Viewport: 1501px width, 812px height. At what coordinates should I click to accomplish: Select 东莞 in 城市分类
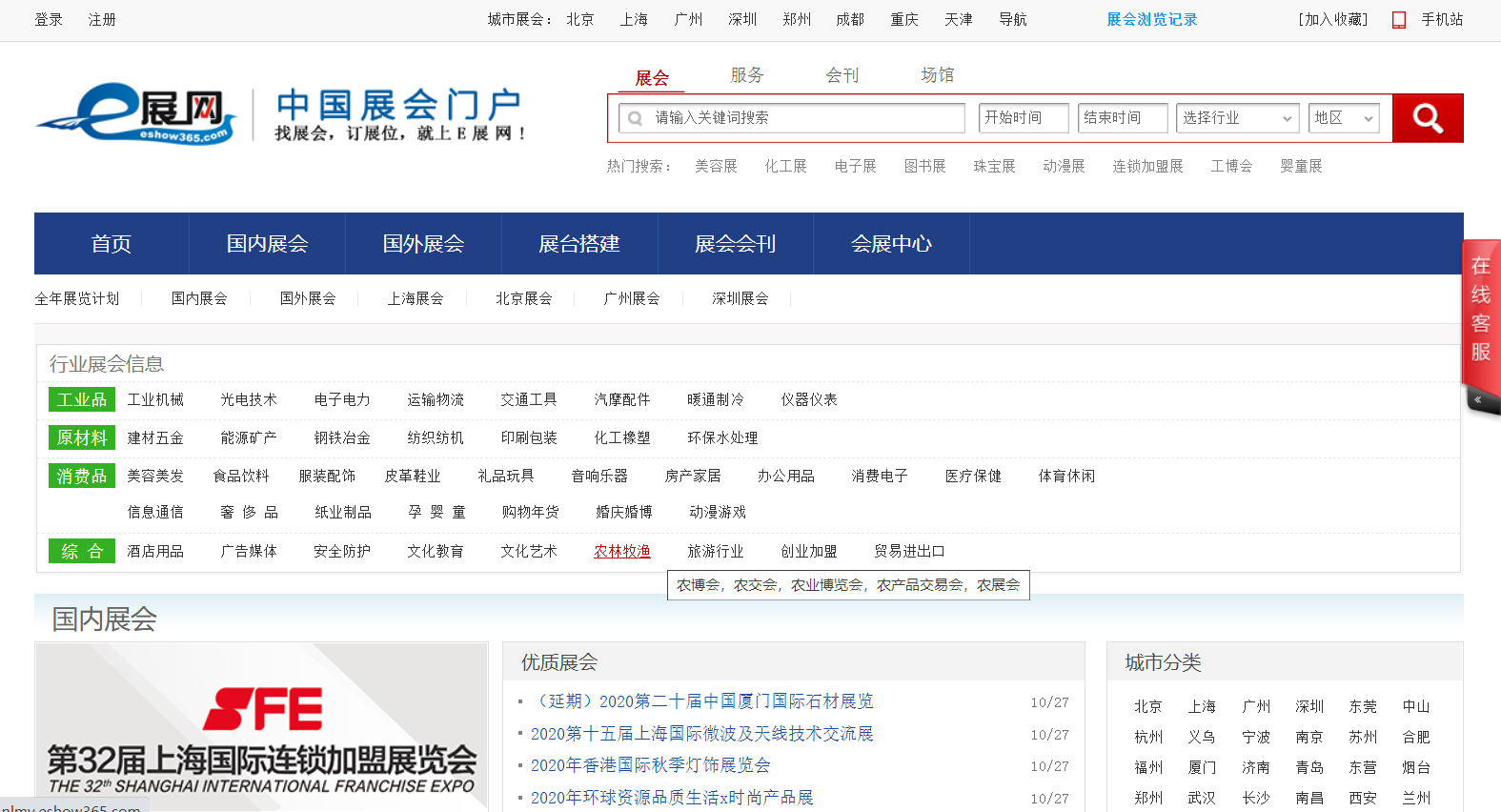point(1363,707)
